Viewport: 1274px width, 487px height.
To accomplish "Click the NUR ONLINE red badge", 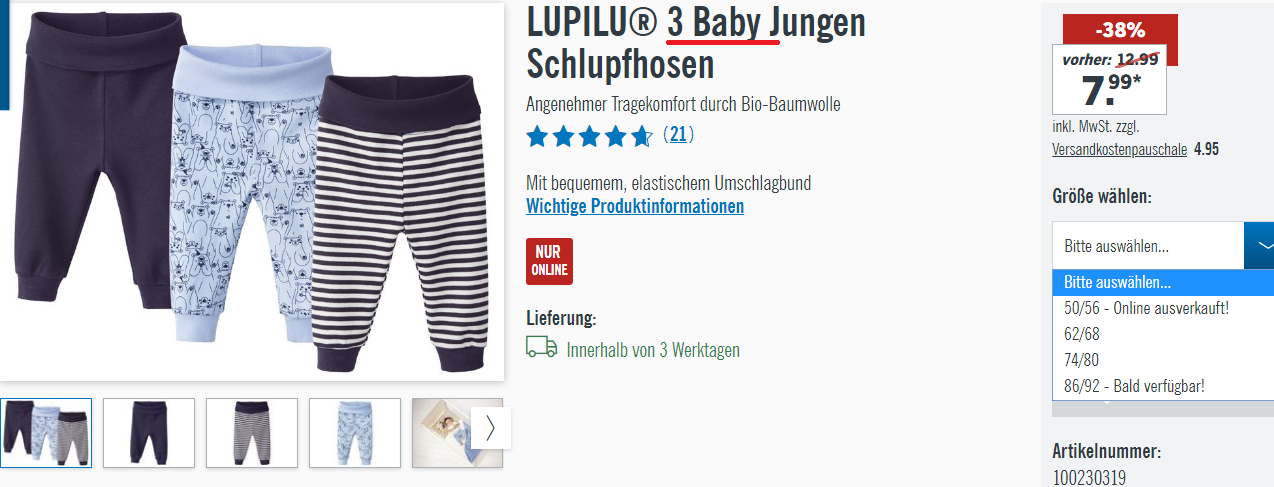I will [549, 261].
